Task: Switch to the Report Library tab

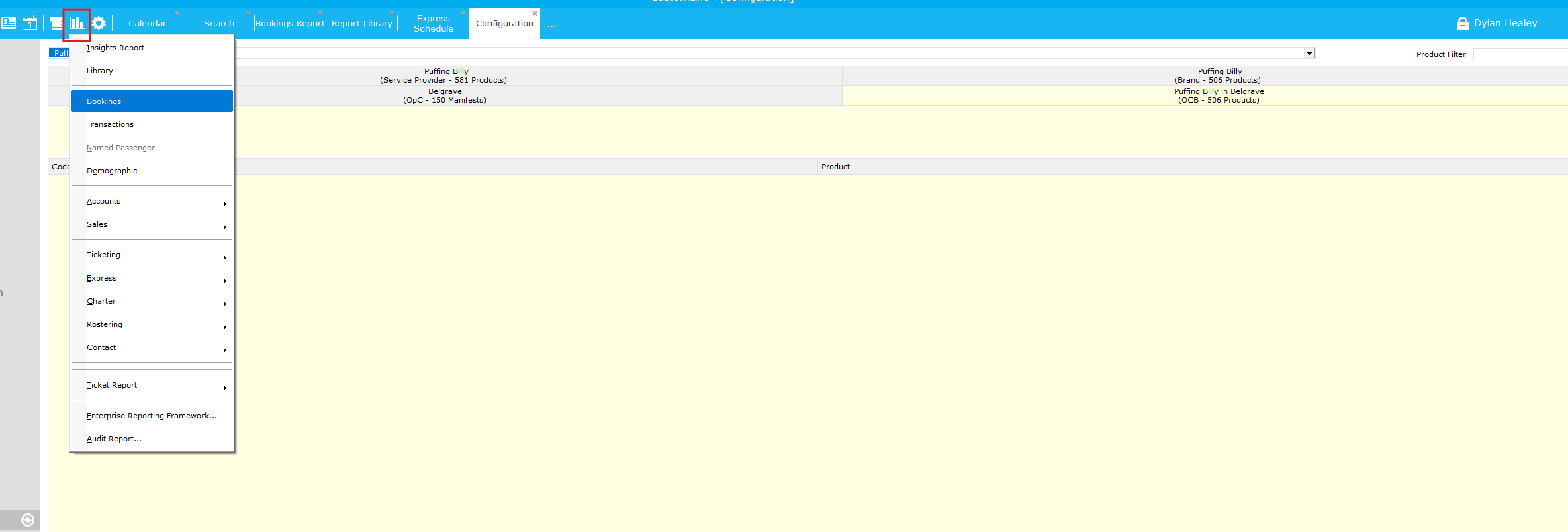Action: (362, 24)
